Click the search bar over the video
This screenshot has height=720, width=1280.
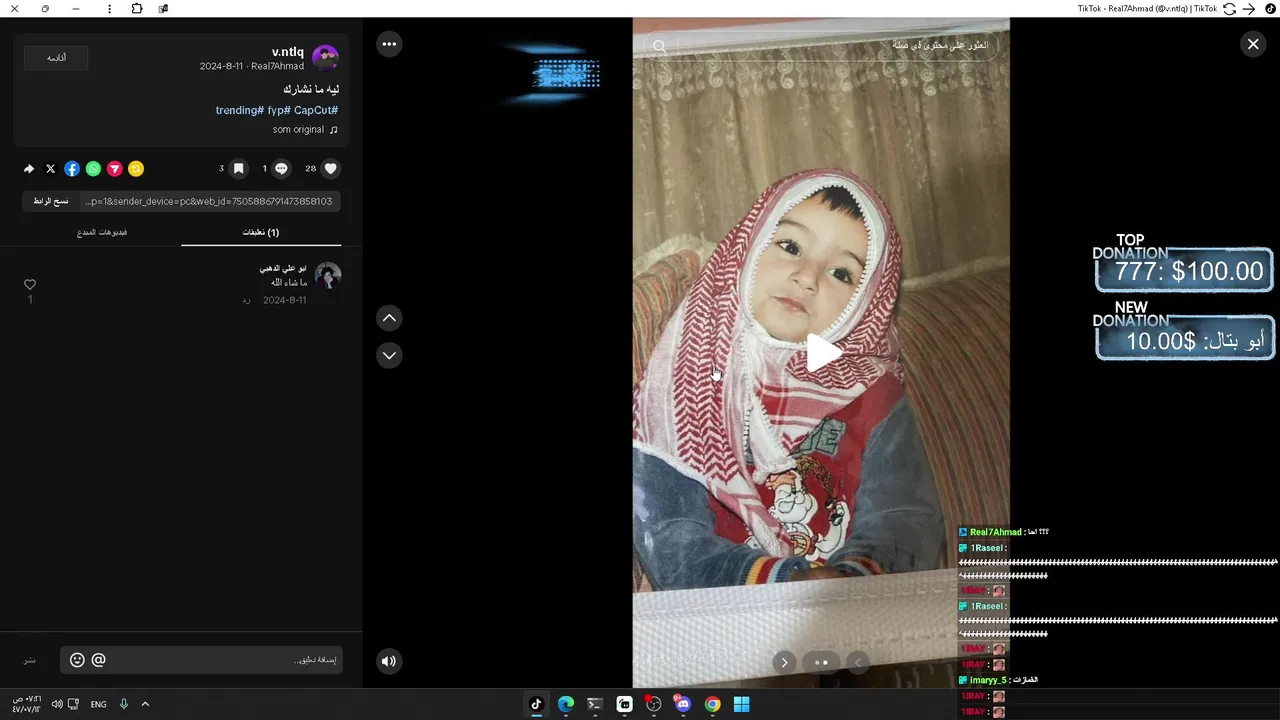(x=822, y=45)
